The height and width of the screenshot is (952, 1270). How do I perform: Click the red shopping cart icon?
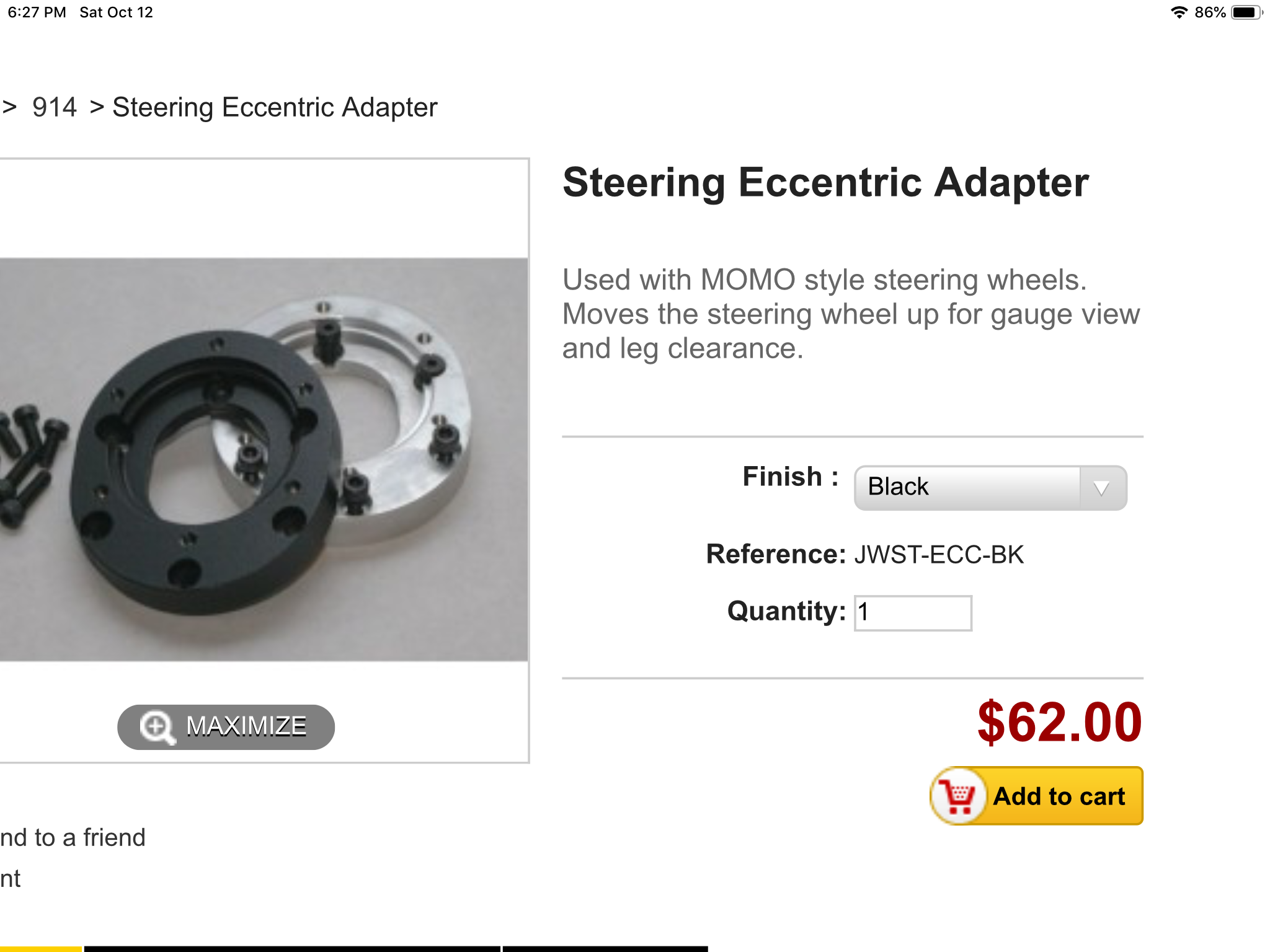pos(959,796)
